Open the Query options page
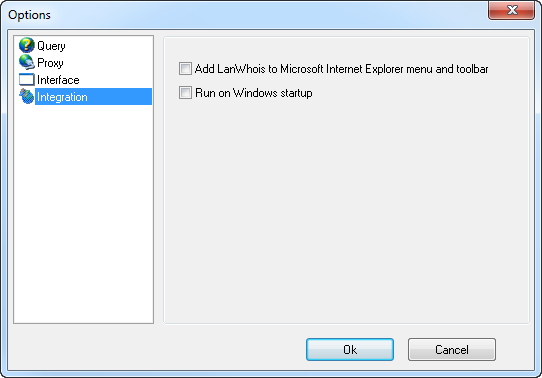This screenshot has height=378, width=542. pos(51,46)
